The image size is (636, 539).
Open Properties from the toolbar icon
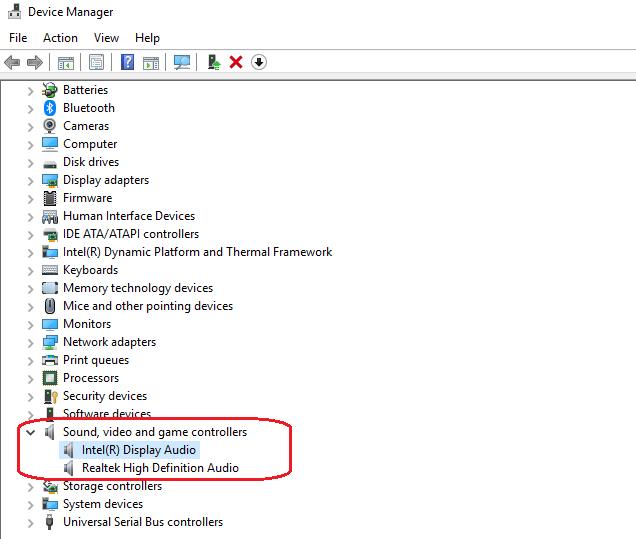[96, 63]
